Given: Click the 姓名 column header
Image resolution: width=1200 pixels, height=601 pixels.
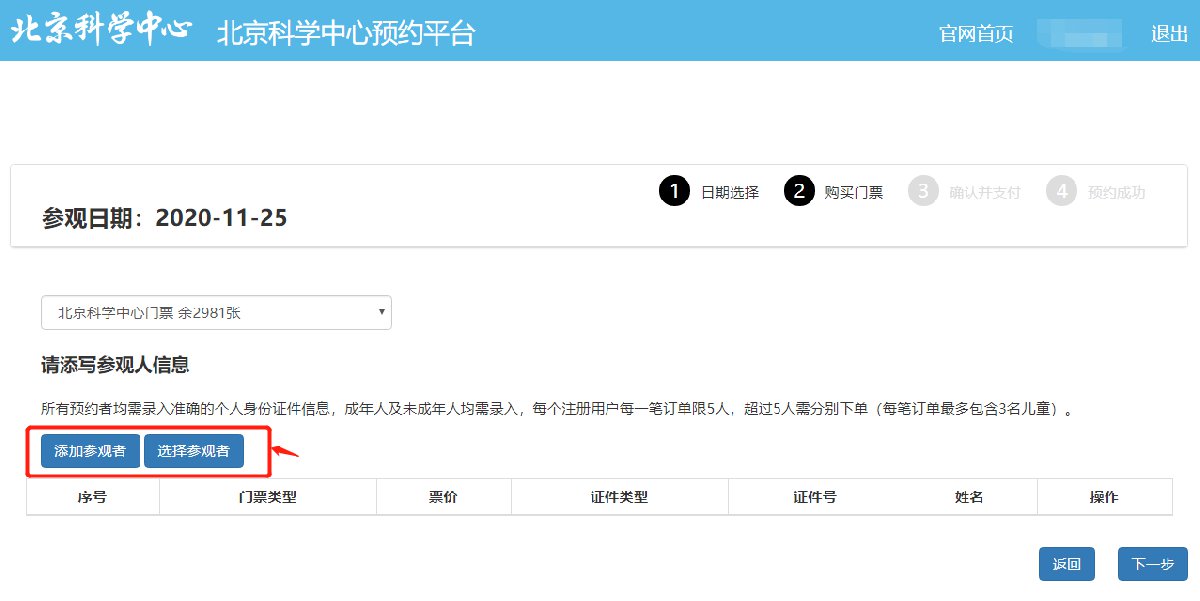Looking at the screenshot, I should (969, 497).
